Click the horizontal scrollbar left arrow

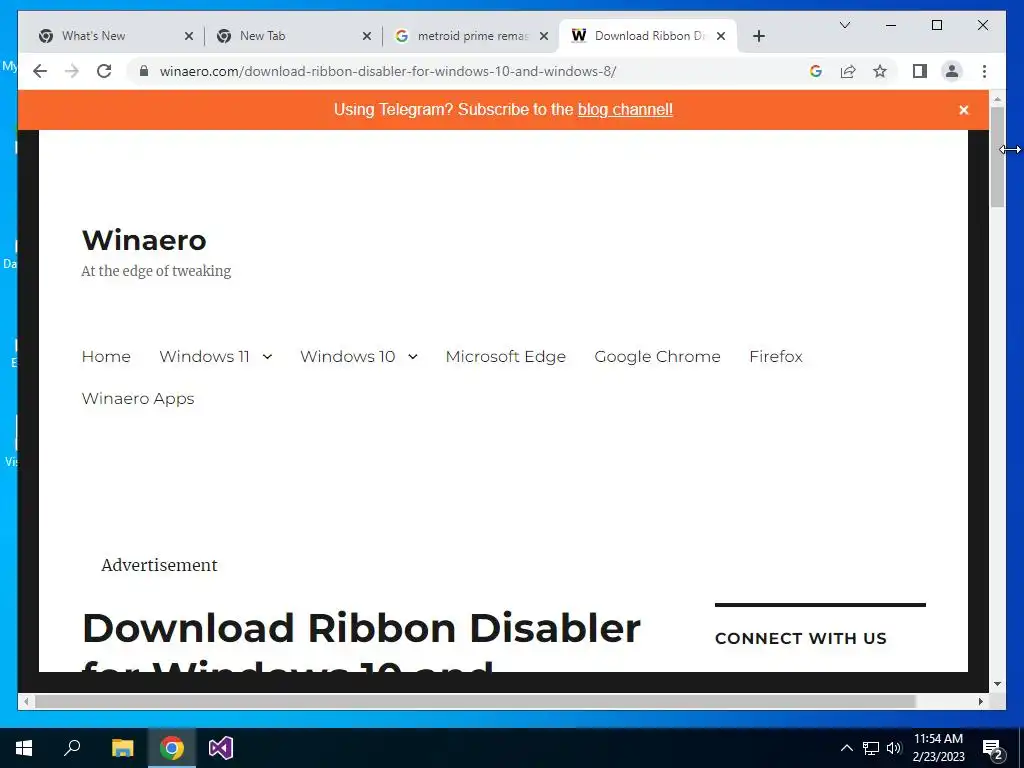tap(25, 701)
